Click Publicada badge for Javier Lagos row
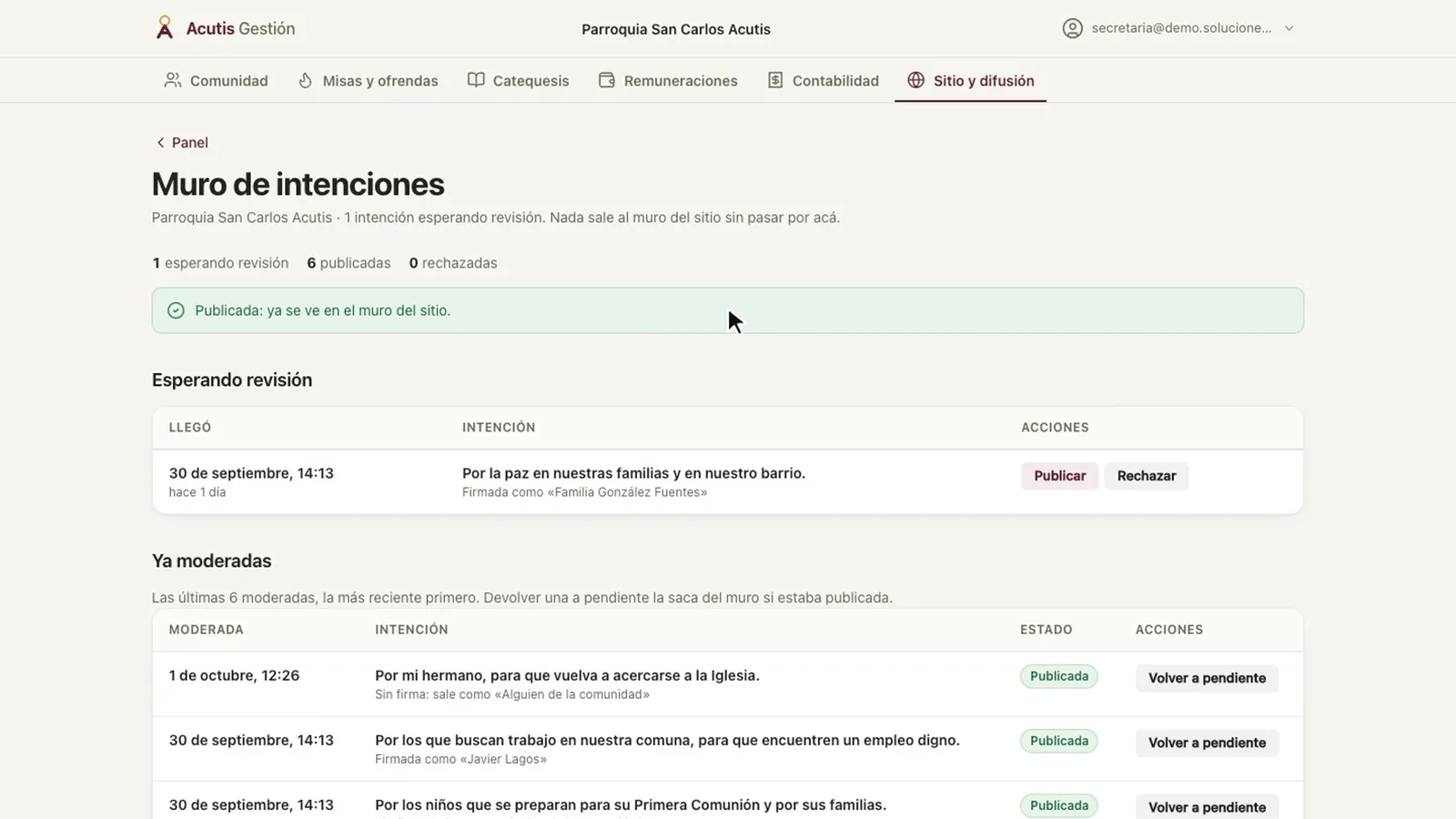Screen dimensions: 1456x819 pyautogui.click(x=1059, y=741)
